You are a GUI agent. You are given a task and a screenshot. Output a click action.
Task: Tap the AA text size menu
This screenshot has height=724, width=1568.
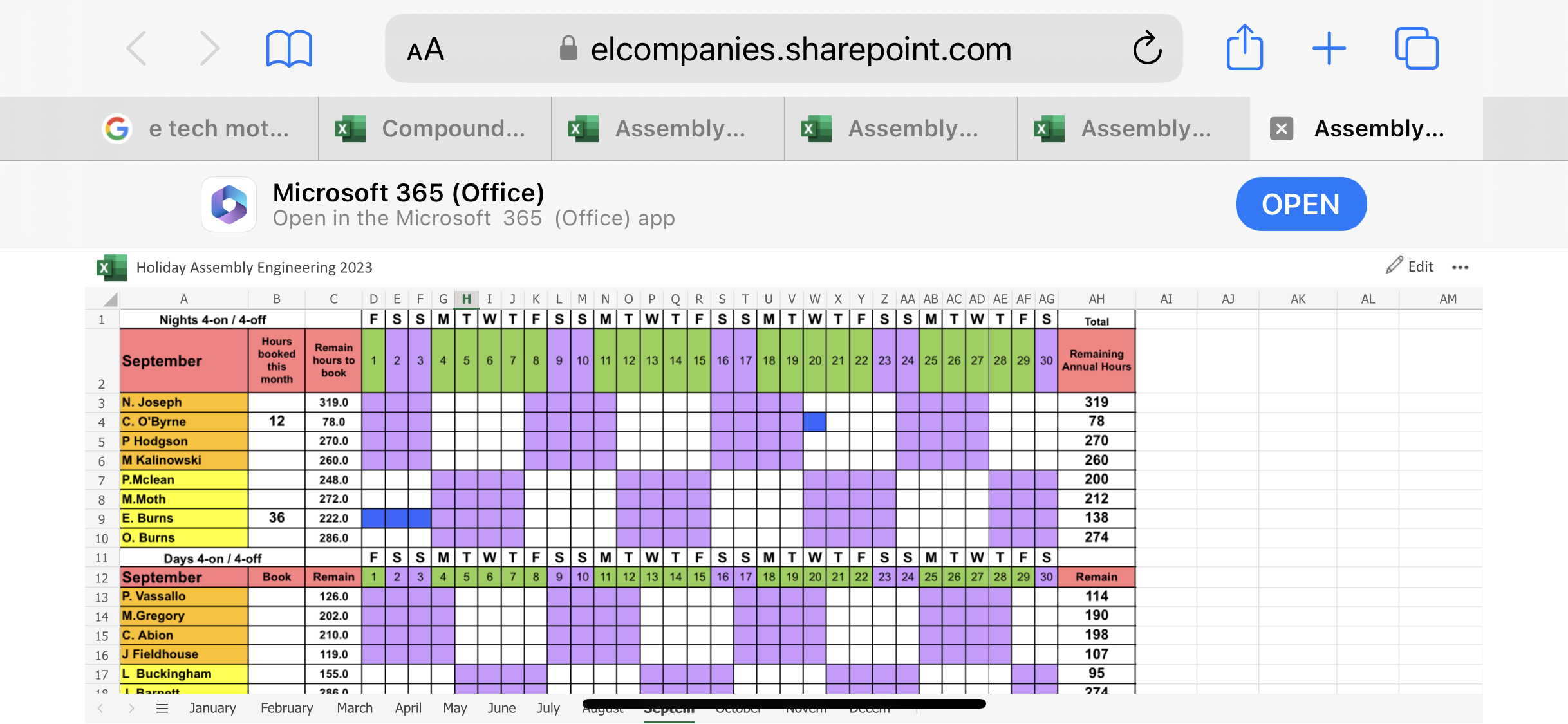(x=425, y=50)
